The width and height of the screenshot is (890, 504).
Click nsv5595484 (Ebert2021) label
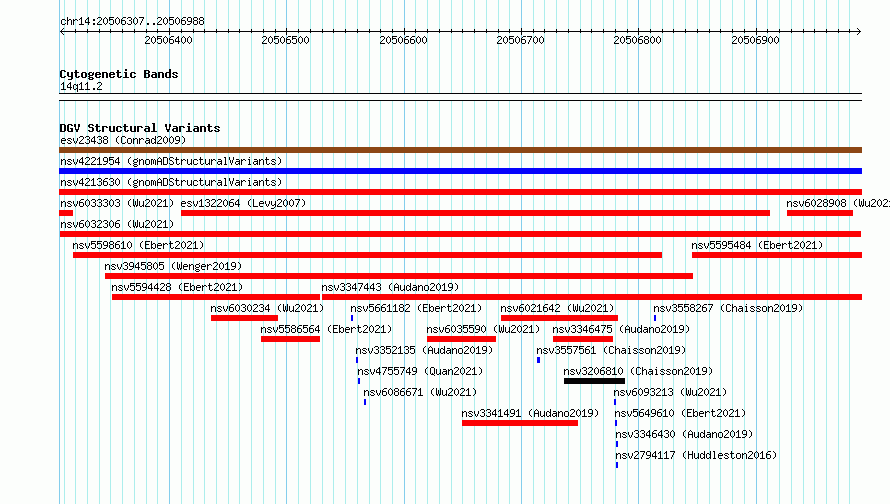(757, 245)
